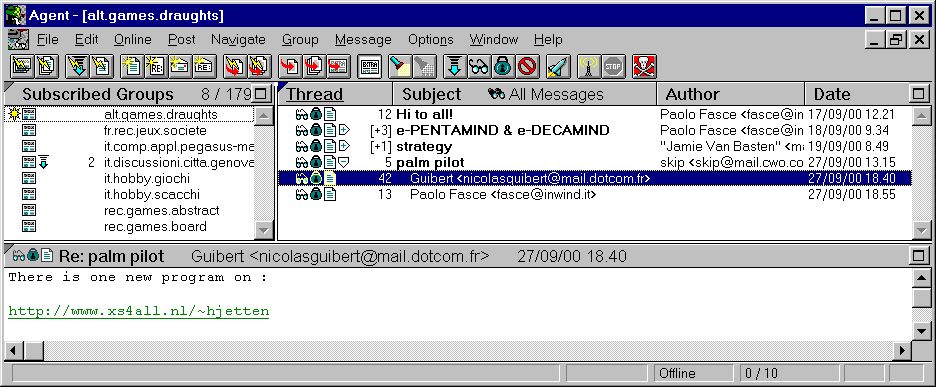Sort by the Thread column header
The width and height of the screenshot is (936, 387).
336,94
